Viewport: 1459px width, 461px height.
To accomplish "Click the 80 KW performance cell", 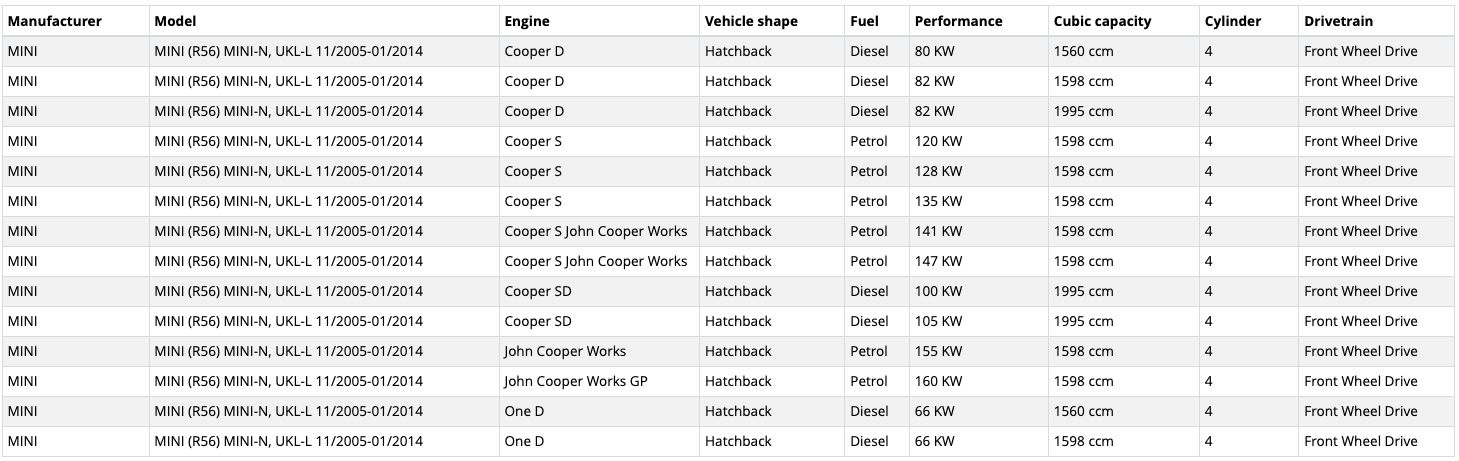I will pos(934,51).
